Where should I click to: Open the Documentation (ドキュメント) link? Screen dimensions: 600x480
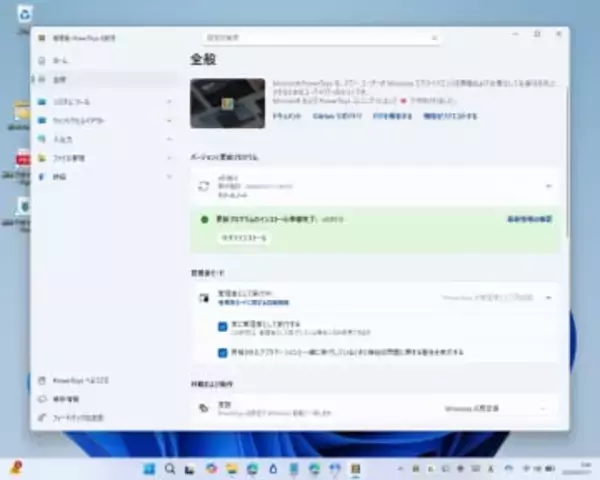(287, 116)
